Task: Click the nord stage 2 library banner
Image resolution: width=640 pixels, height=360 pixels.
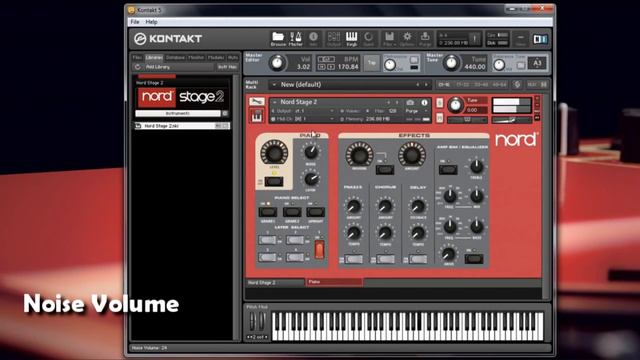Action: click(181, 97)
